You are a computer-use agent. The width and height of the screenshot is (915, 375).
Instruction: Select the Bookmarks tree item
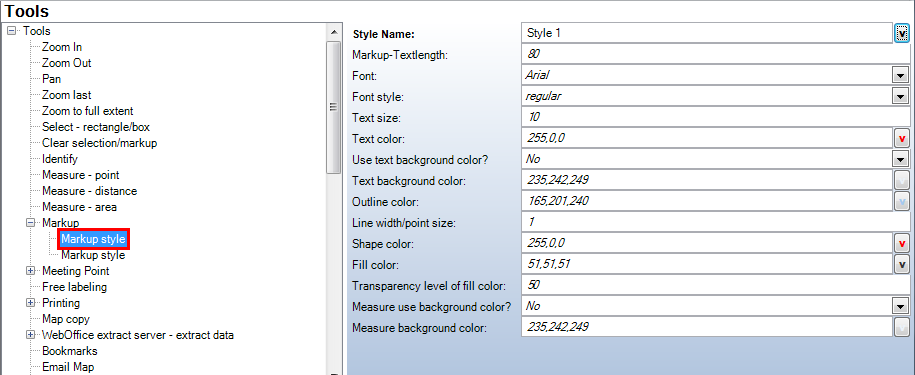tap(69, 351)
